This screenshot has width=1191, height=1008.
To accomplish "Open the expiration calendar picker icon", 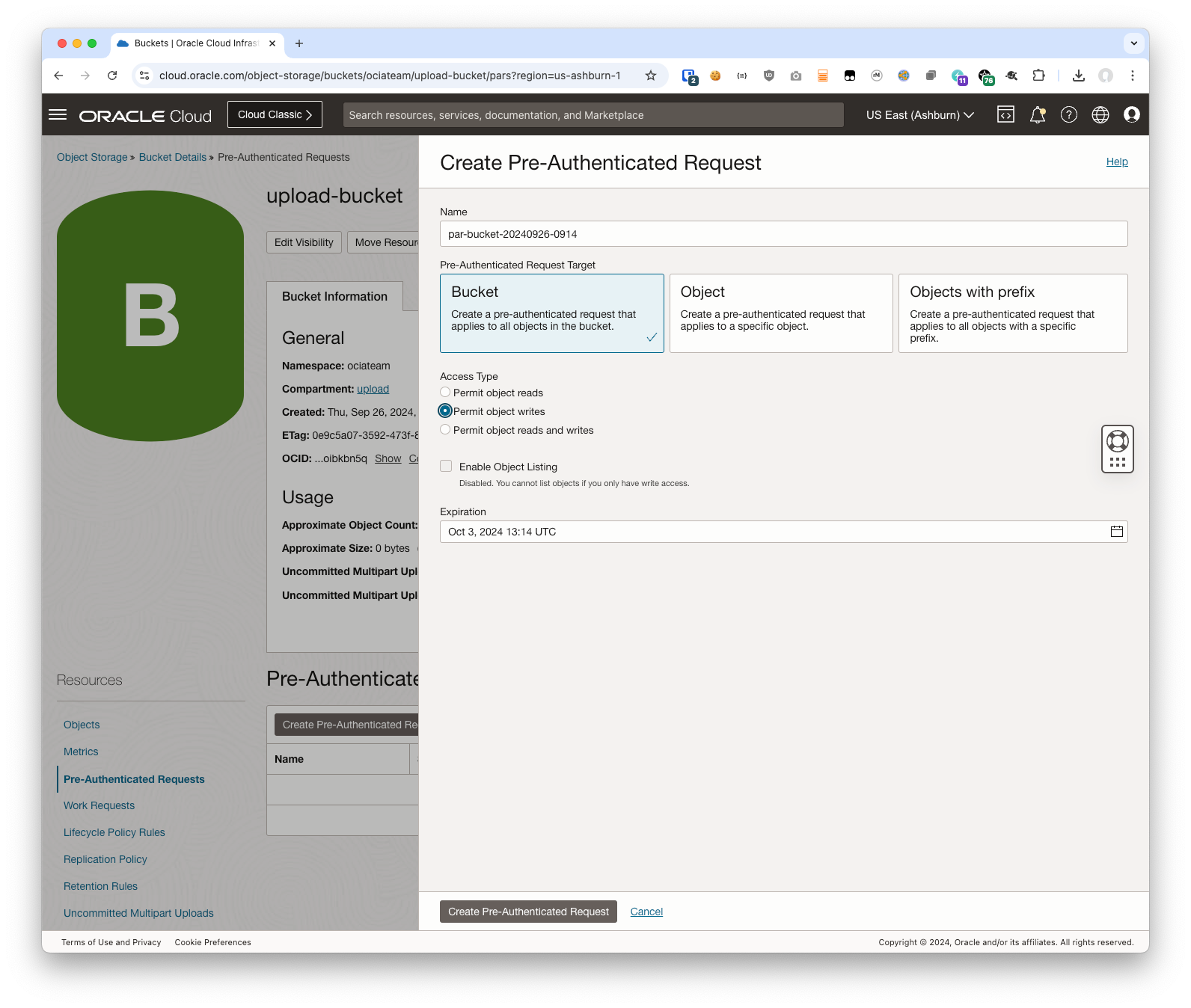I will 1116,532.
